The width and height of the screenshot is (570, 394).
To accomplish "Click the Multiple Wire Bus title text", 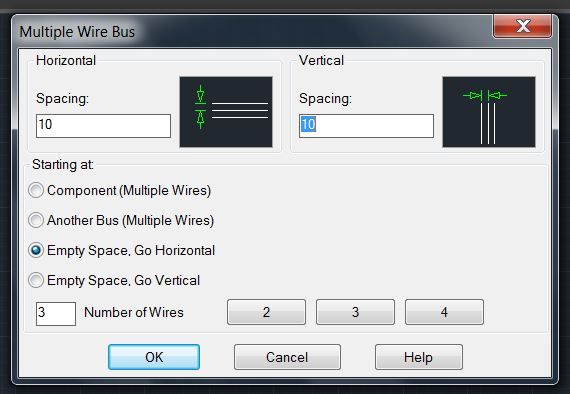I will click(x=77, y=32).
